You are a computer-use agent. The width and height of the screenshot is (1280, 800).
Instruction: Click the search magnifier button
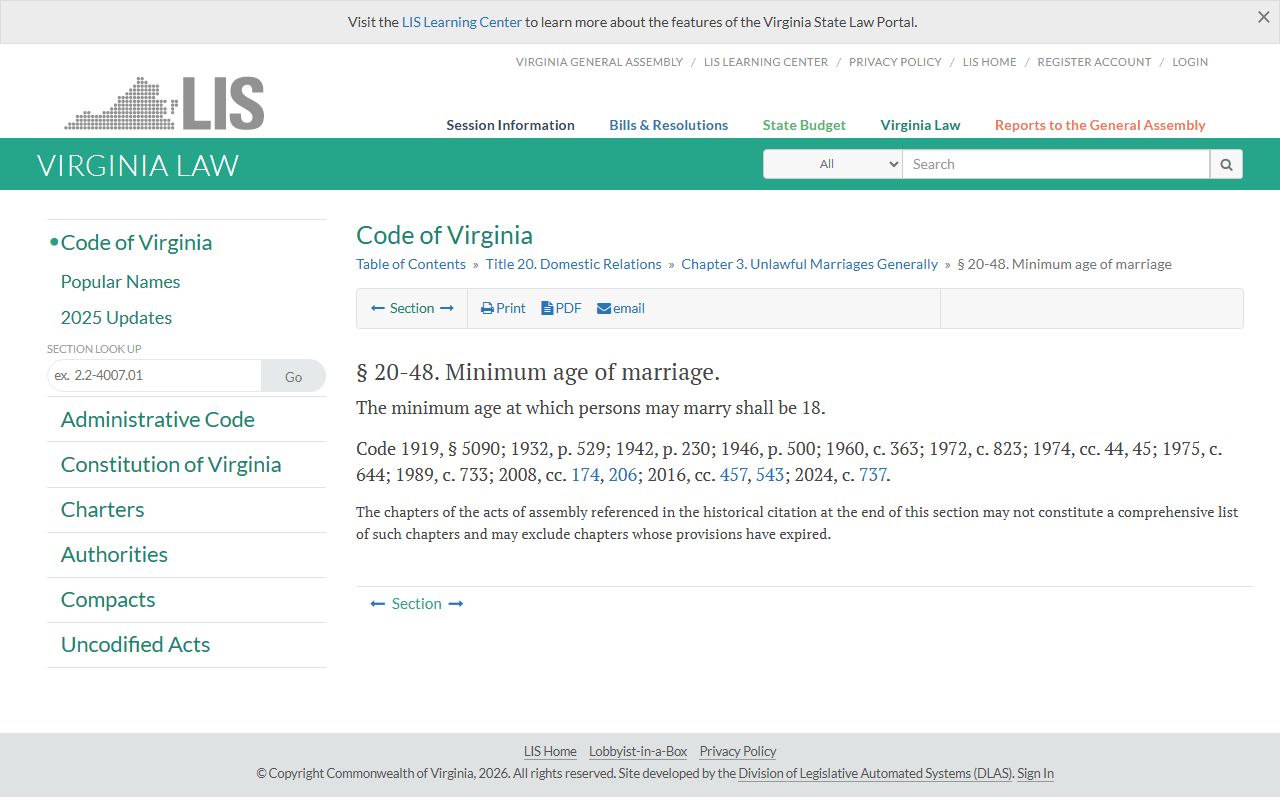pos(1226,164)
